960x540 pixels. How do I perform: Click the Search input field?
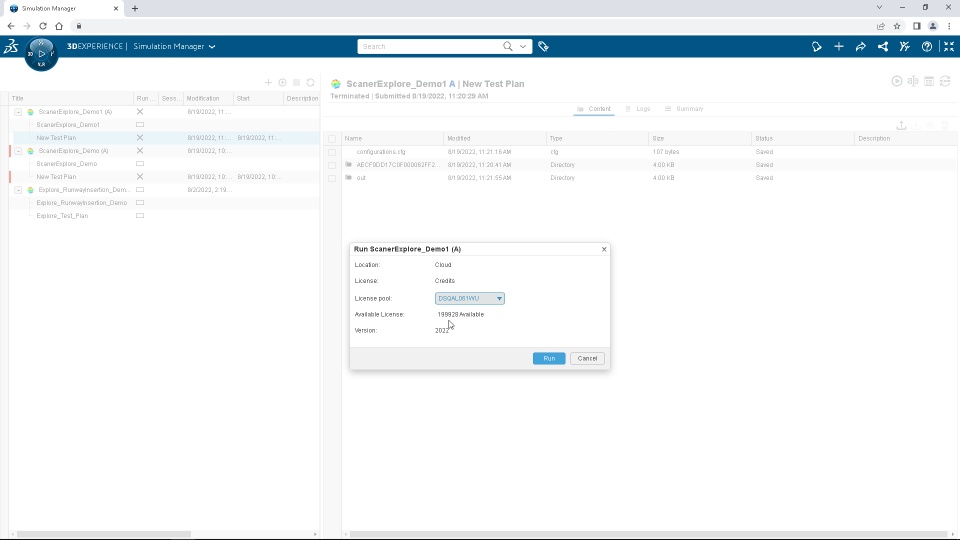[430, 47]
